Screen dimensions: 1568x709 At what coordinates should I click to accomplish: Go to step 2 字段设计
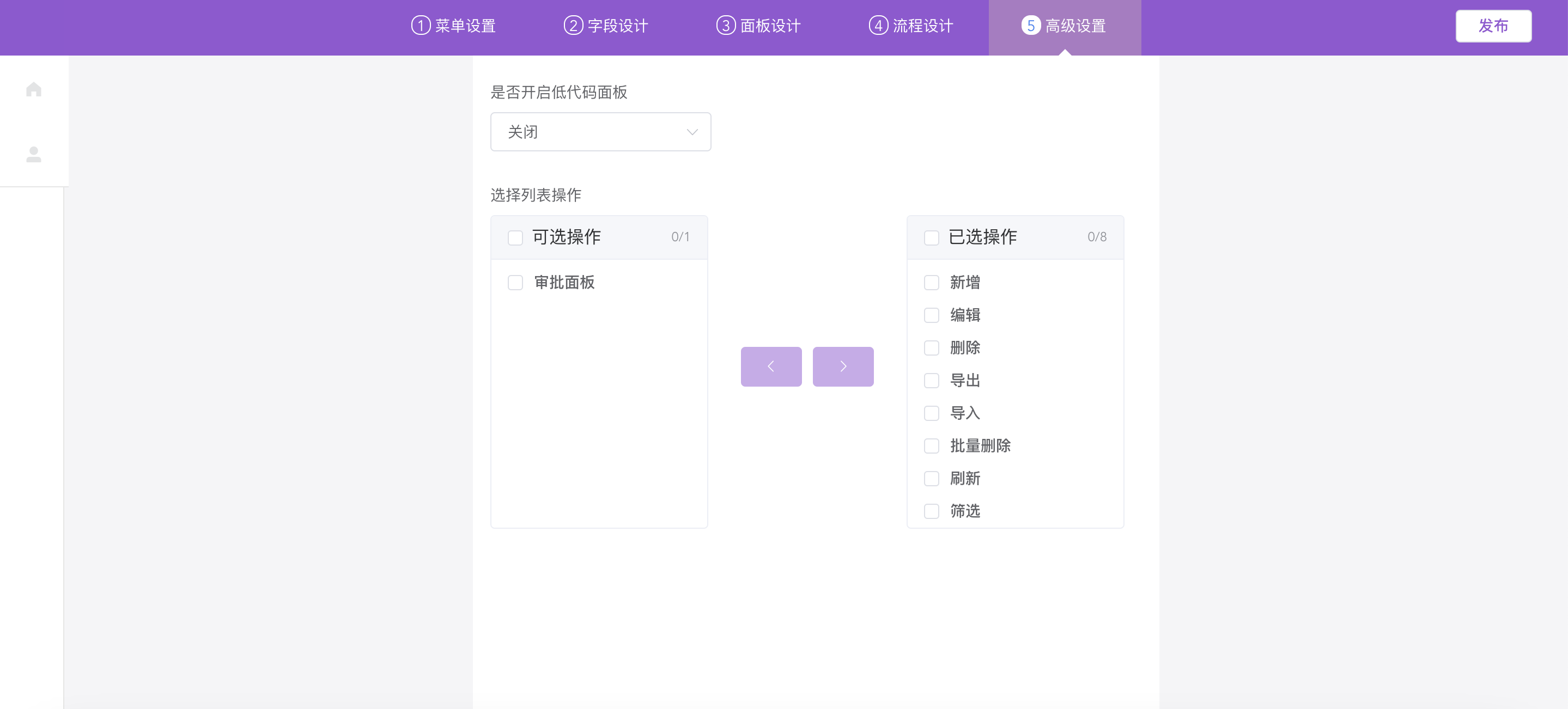click(606, 26)
